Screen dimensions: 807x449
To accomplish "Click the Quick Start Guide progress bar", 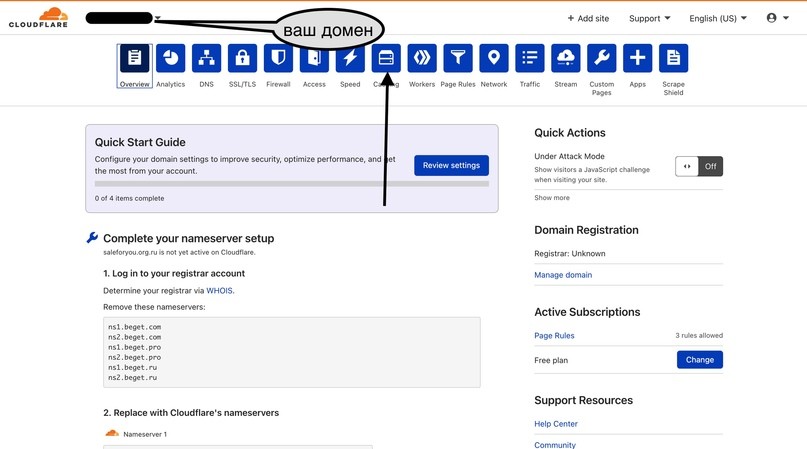I will coord(292,184).
